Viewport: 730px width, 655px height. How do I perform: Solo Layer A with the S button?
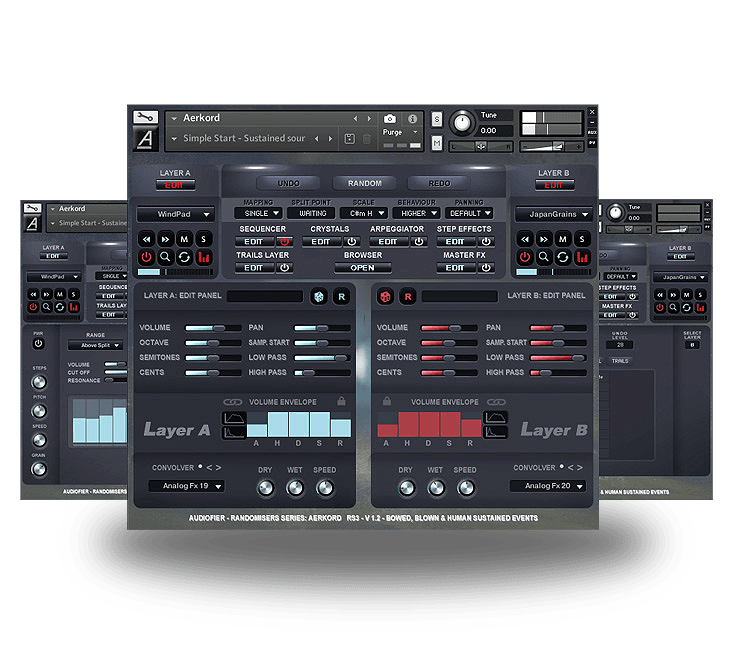(x=203, y=239)
